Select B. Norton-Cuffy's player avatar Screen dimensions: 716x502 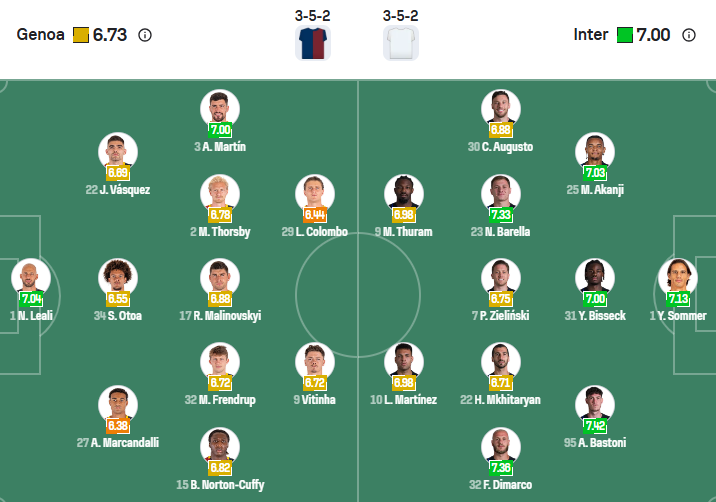point(220,446)
